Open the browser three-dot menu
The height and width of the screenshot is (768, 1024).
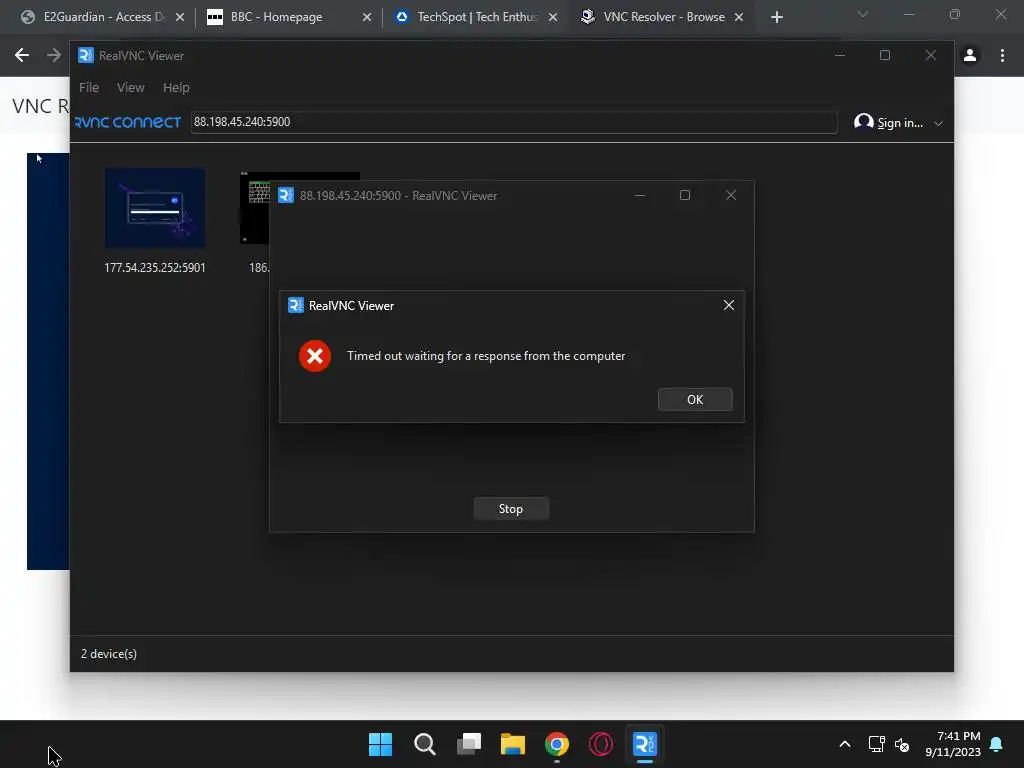pos(1002,56)
